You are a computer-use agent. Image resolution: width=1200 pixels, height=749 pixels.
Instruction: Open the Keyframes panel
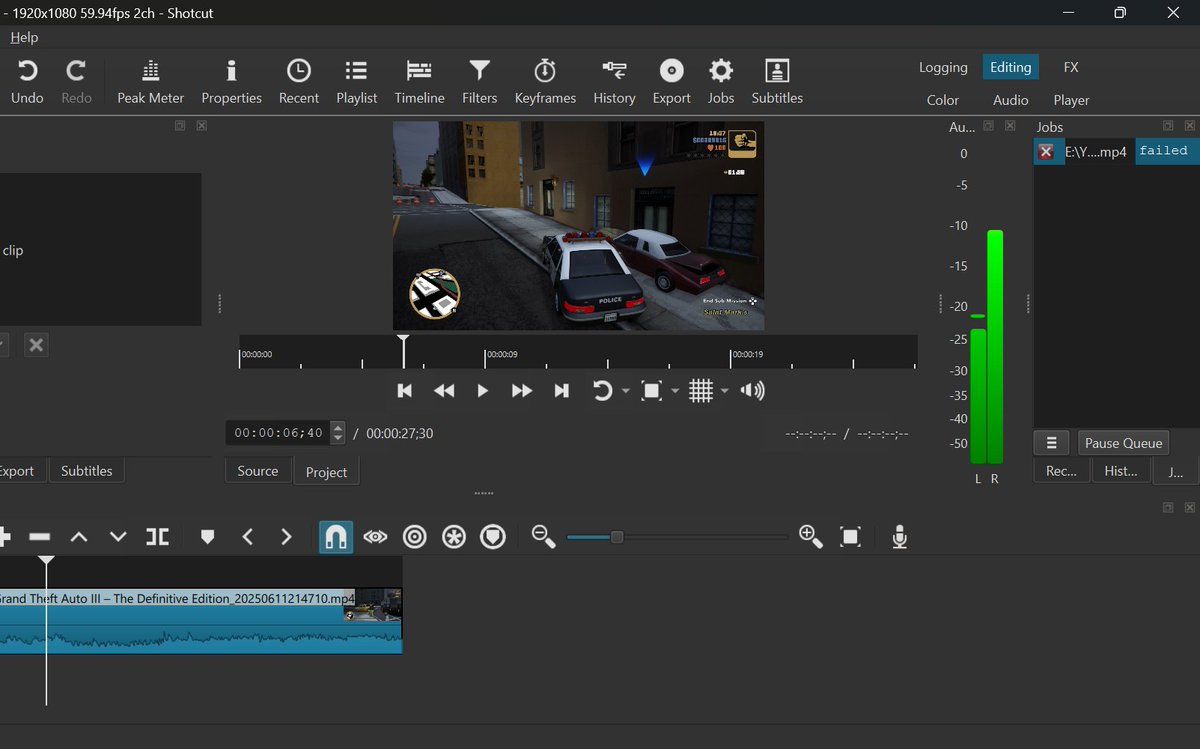545,82
